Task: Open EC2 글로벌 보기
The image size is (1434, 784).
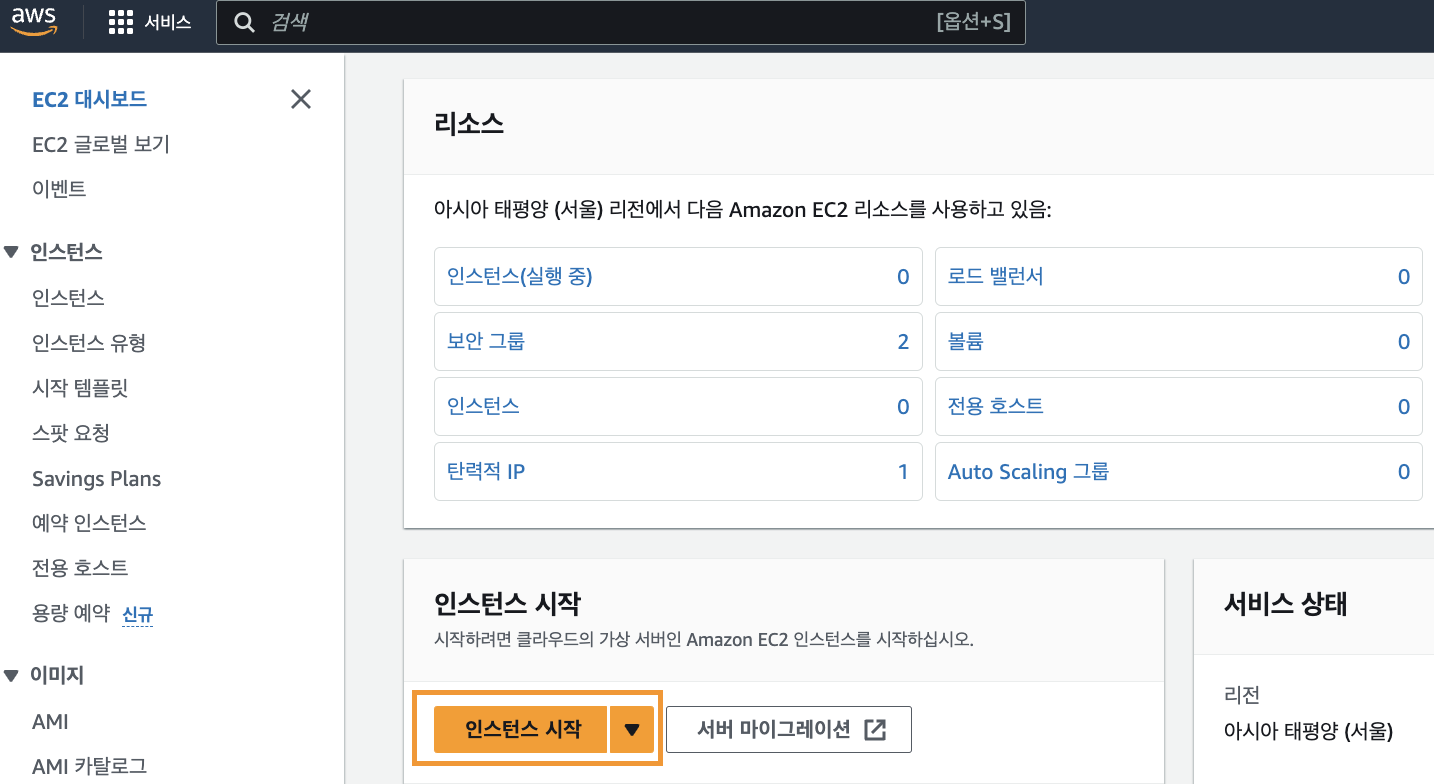Action: (x=101, y=144)
